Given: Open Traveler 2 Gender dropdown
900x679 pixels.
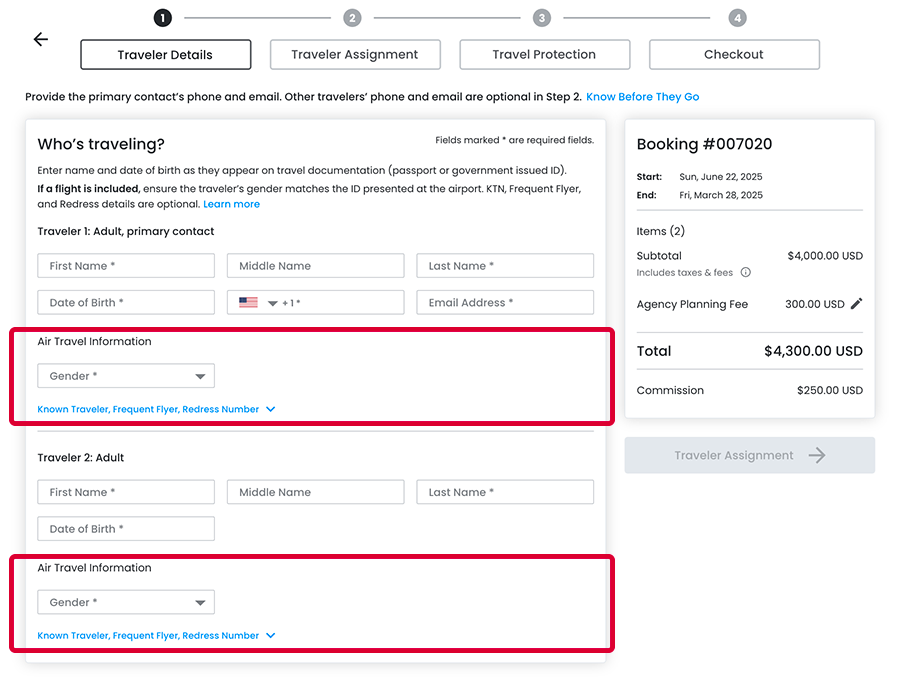Looking at the screenshot, I should 126,603.
